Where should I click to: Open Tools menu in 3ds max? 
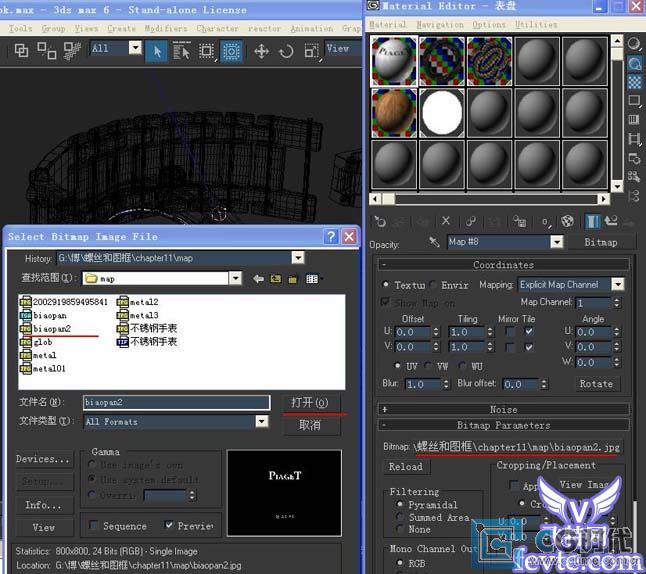21,28
